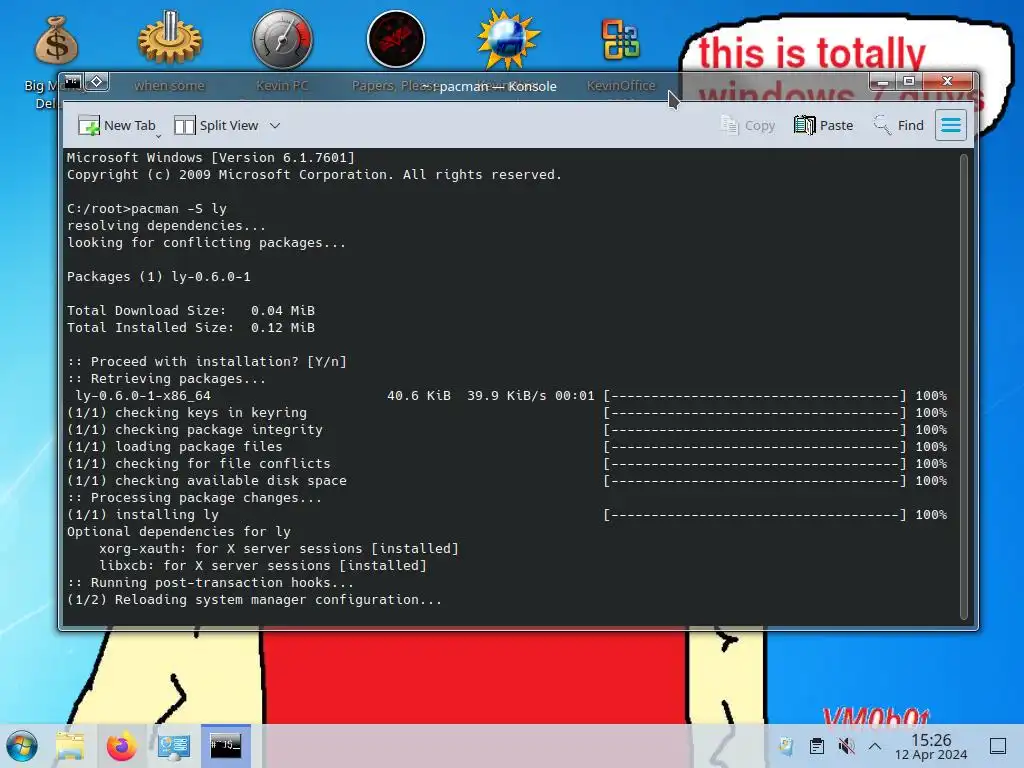Open the Big Money Deluxe desktop icon
The image size is (1024, 768).
(56, 41)
